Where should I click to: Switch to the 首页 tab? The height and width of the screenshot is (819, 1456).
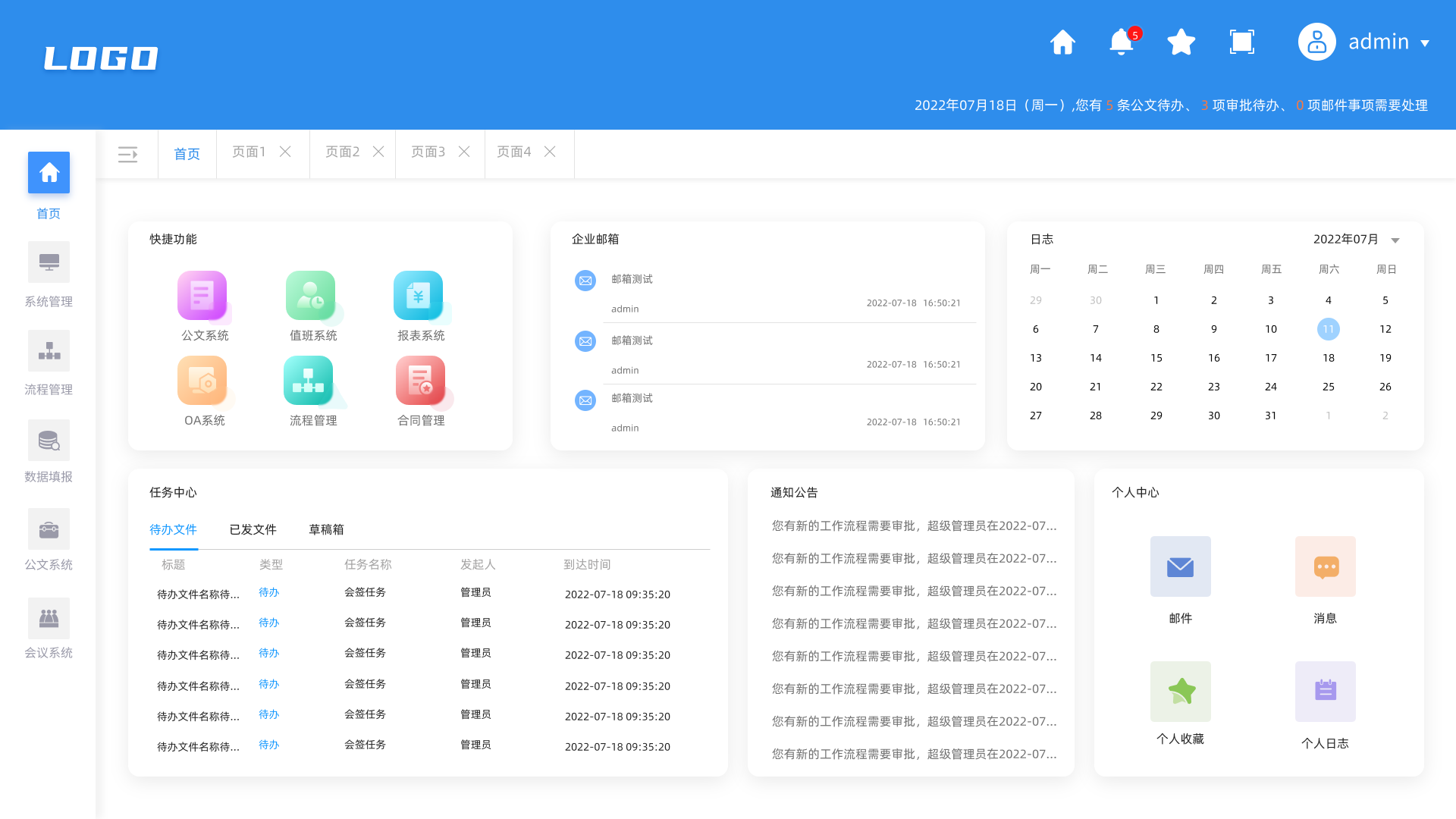tap(187, 154)
